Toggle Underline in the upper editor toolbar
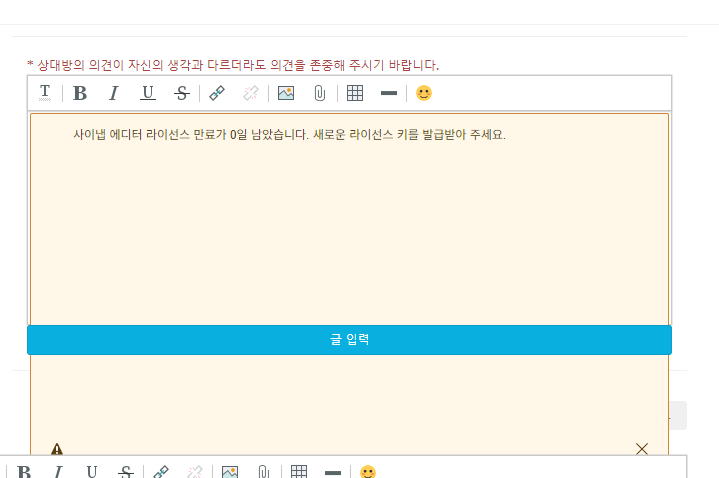This screenshot has height=478, width=719. pyautogui.click(x=148, y=93)
